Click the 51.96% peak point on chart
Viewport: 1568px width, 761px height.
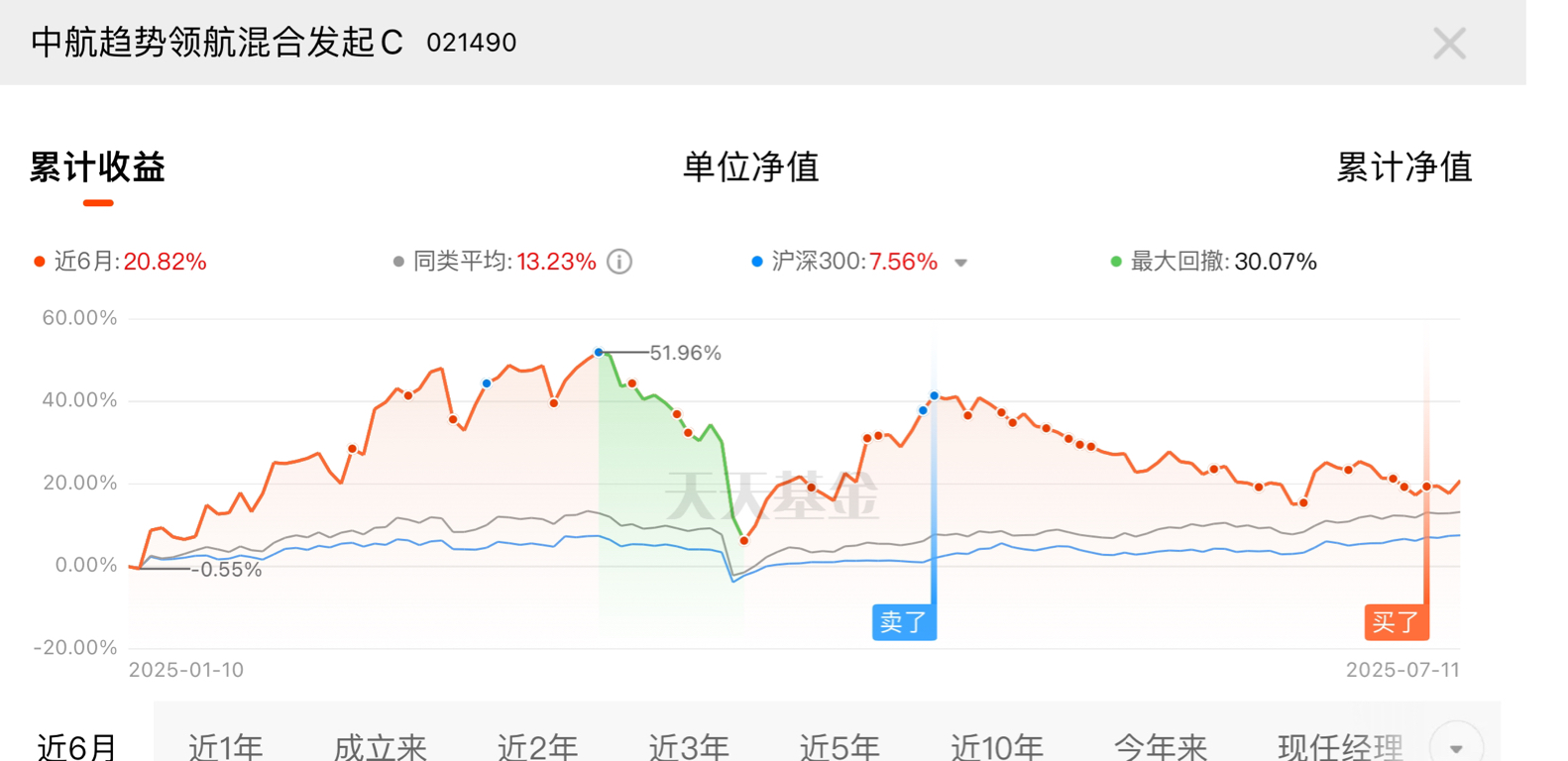point(599,353)
